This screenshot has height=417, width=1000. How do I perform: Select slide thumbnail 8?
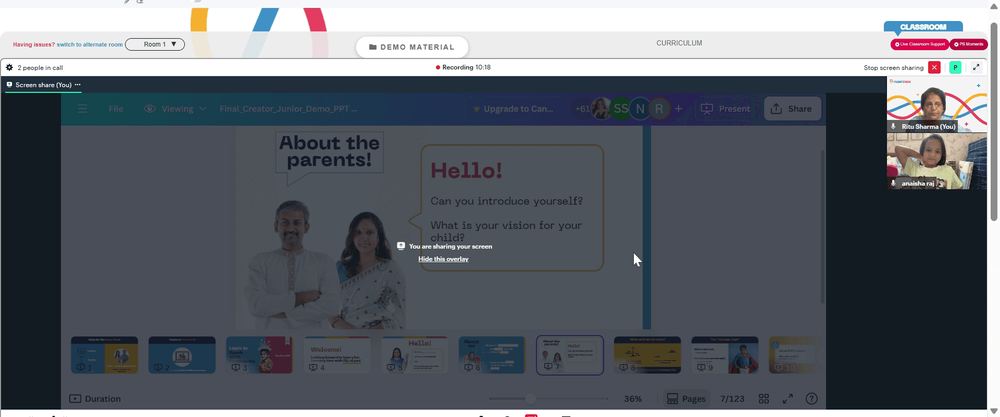[x=647, y=355]
